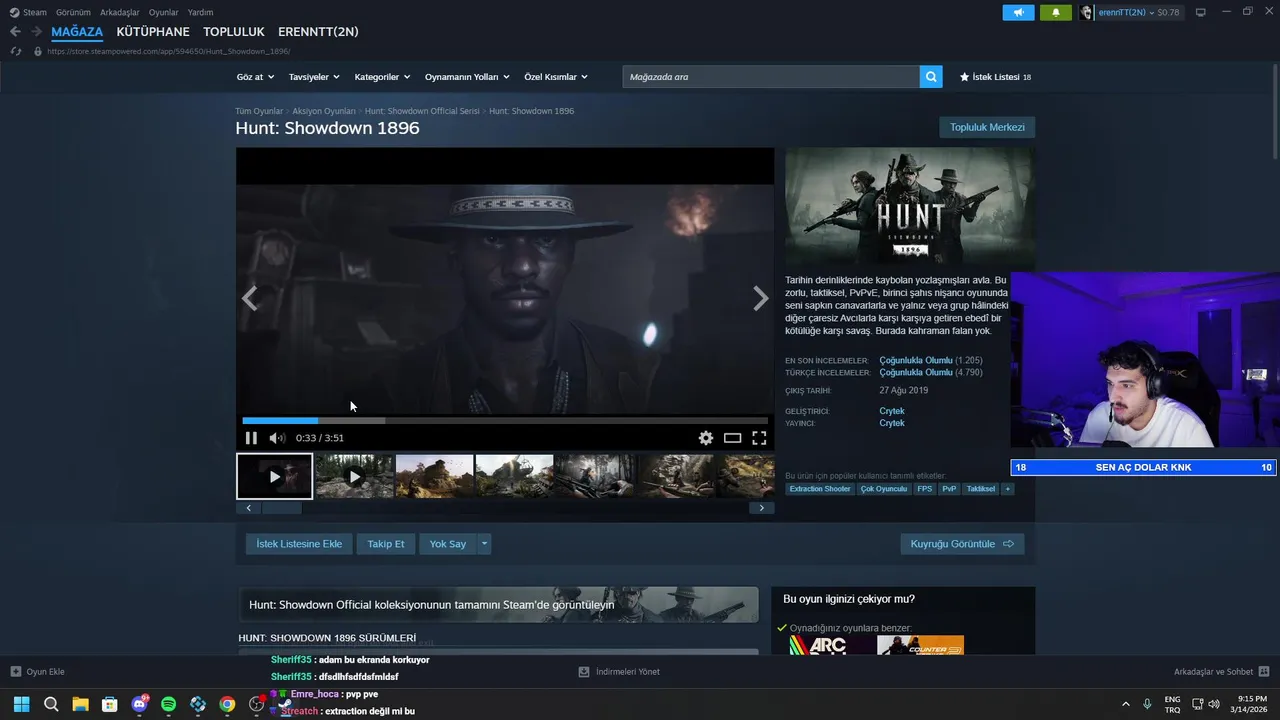Viewport: 1280px width, 720px height.
Task: Switch to the TOPLULUK tab
Action: [x=234, y=32]
